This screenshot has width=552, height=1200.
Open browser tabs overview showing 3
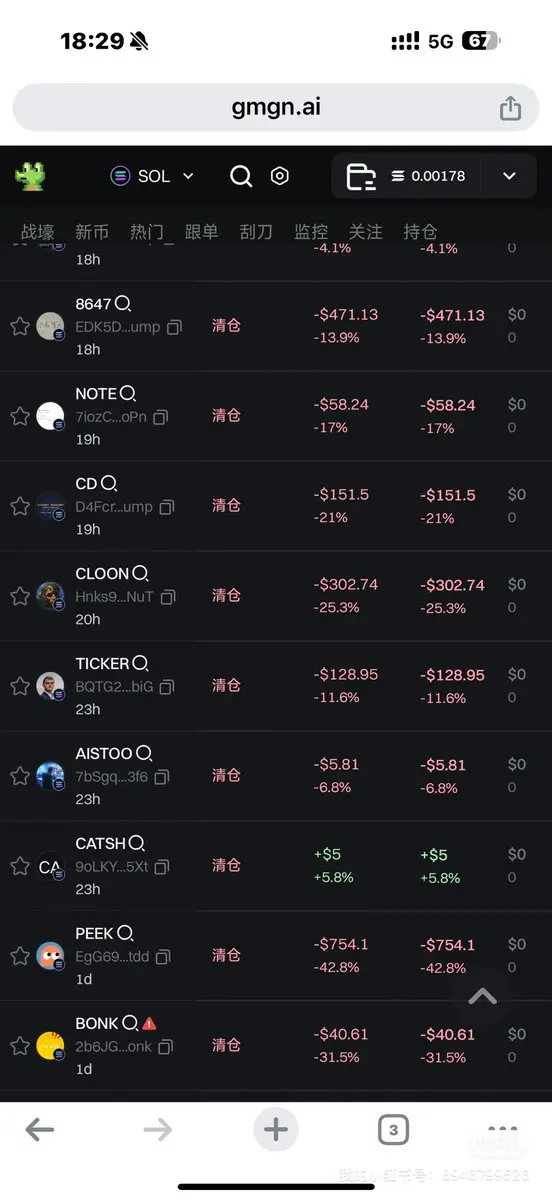point(393,1131)
